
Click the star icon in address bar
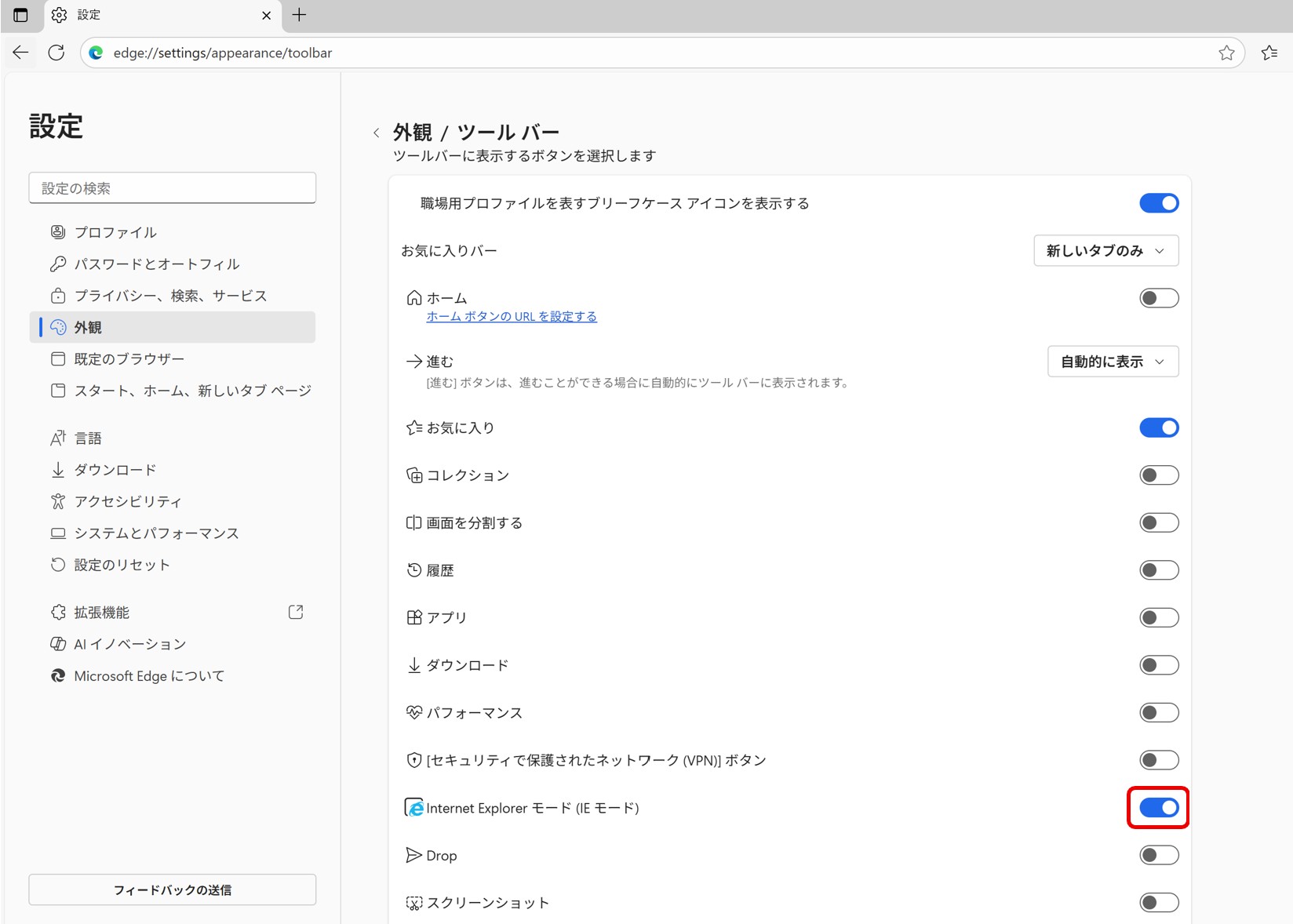tap(1226, 53)
